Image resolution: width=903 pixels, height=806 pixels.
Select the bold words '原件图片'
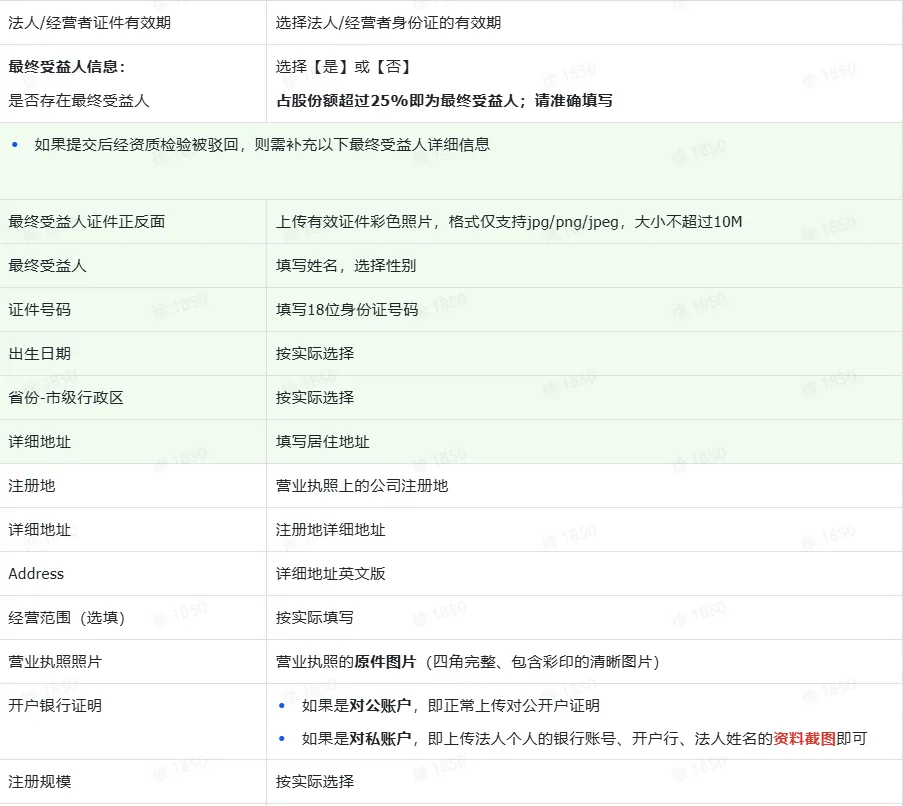[x=385, y=661]
